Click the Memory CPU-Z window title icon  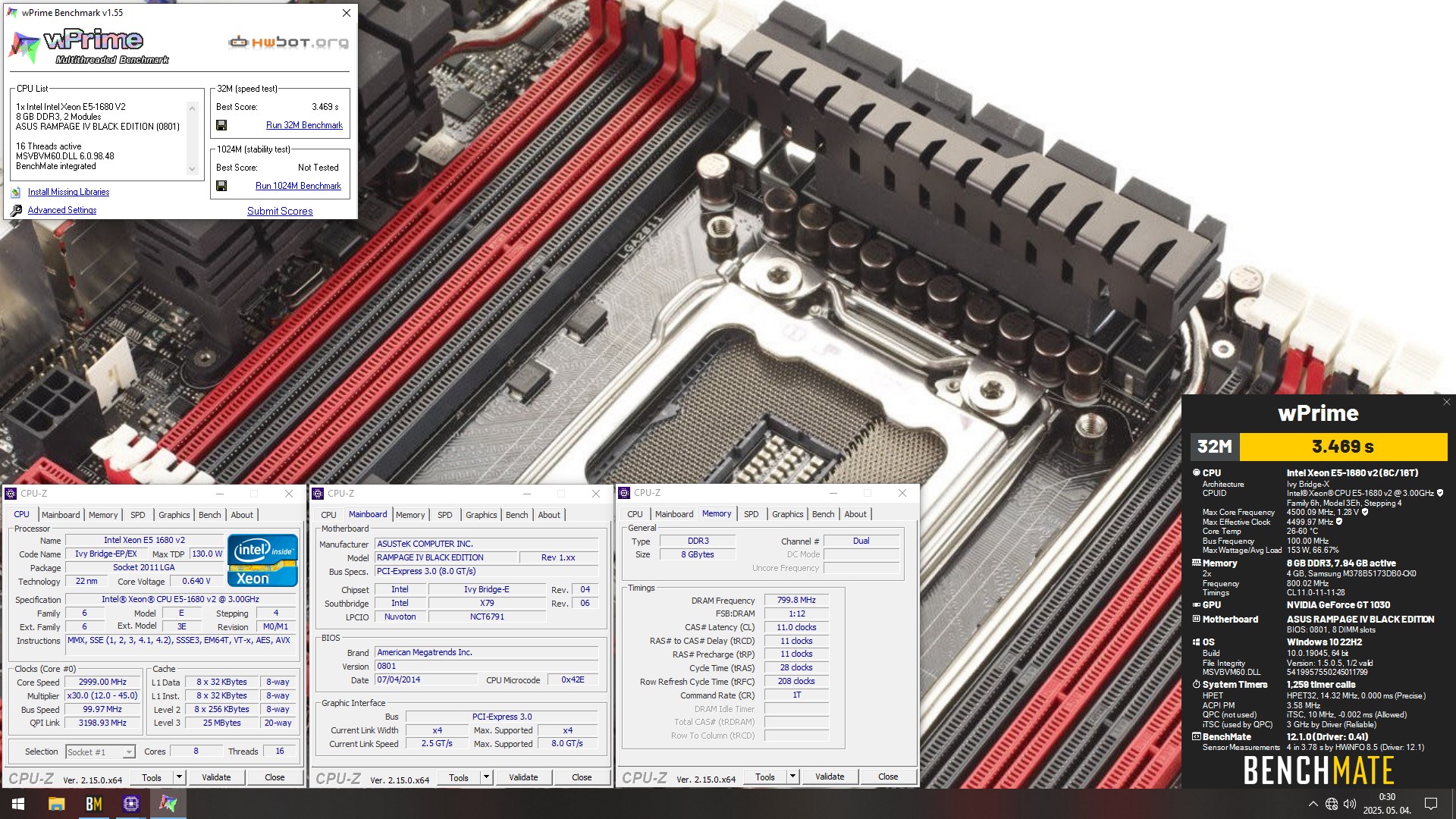(624, 494)
